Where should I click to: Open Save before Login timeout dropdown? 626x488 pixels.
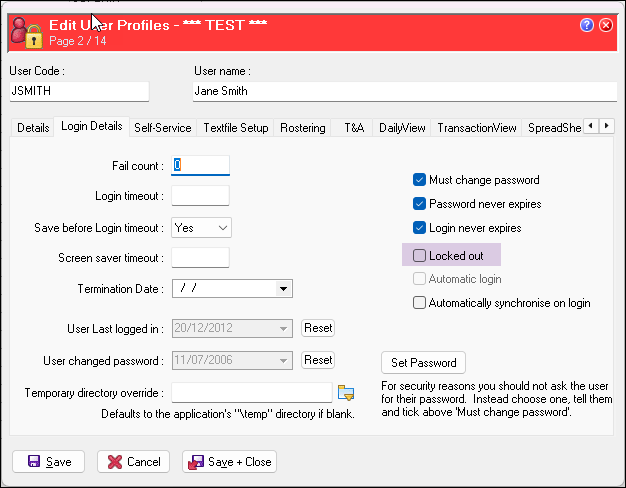point(201,227)
